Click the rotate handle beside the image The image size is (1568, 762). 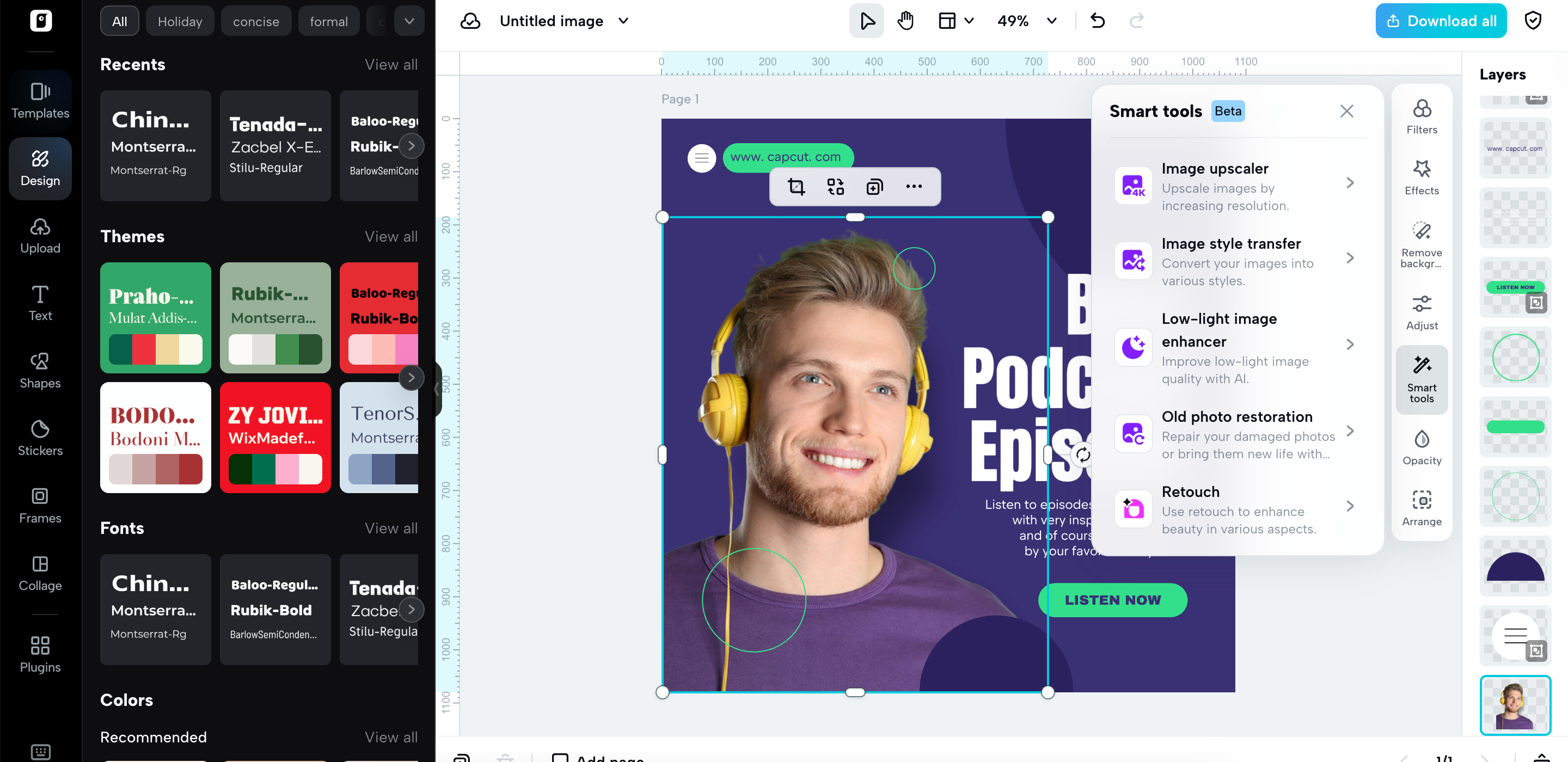[1083, 454]
